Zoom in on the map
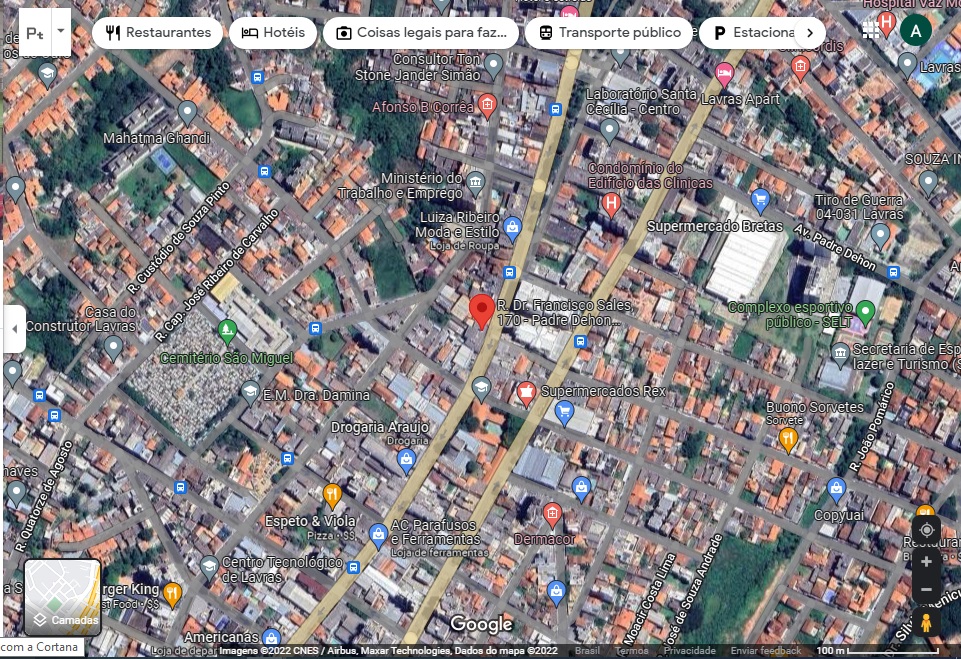 click(926, 562)
